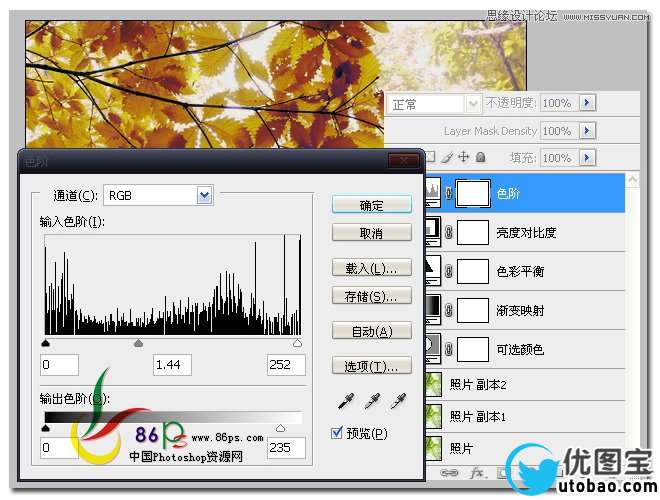Click the 载入(L)... load button
This screenshot has height=500, width=660.
point(372,268)
